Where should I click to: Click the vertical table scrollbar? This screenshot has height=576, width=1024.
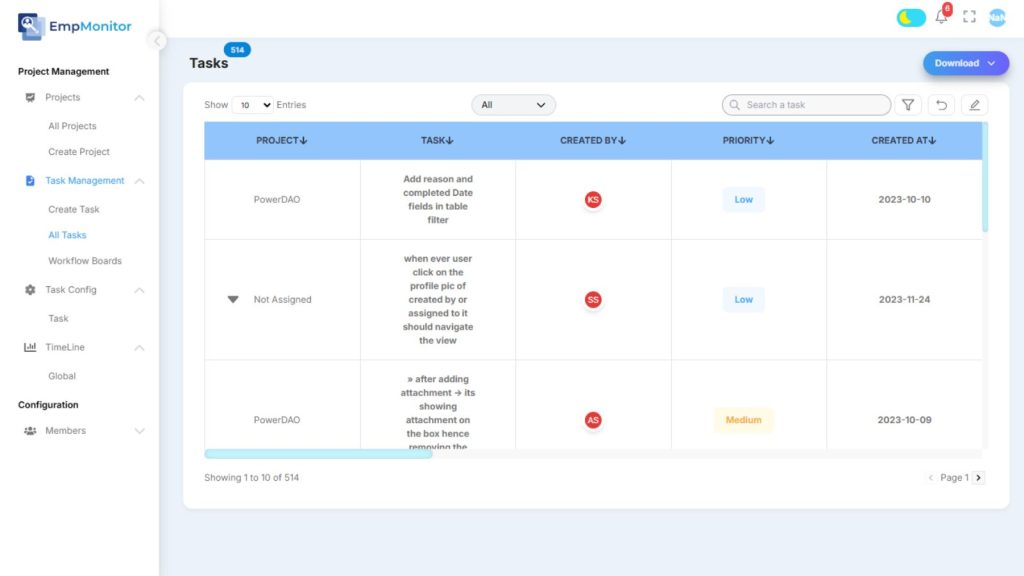[985, 177]
